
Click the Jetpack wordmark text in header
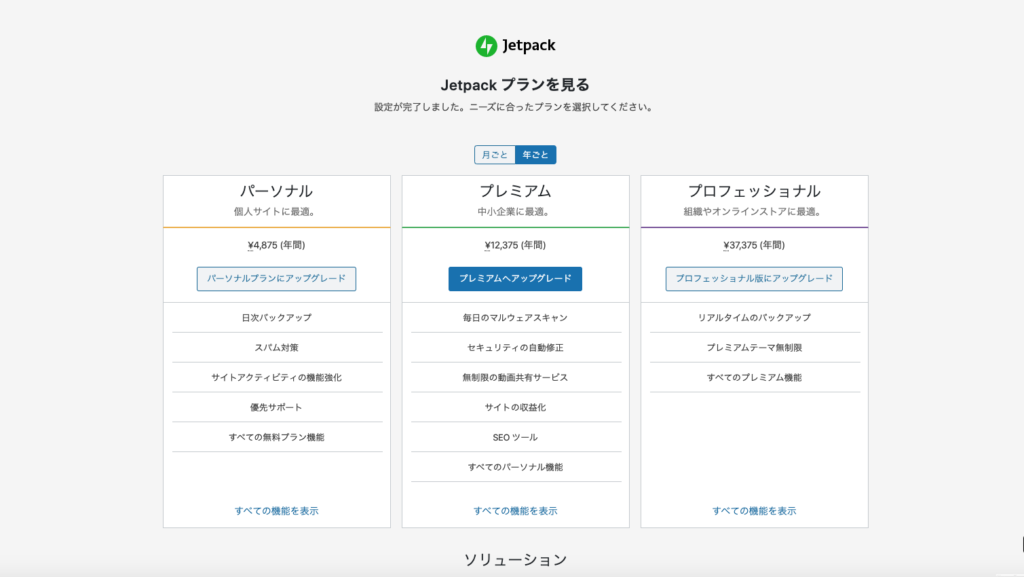pos(528,46)
